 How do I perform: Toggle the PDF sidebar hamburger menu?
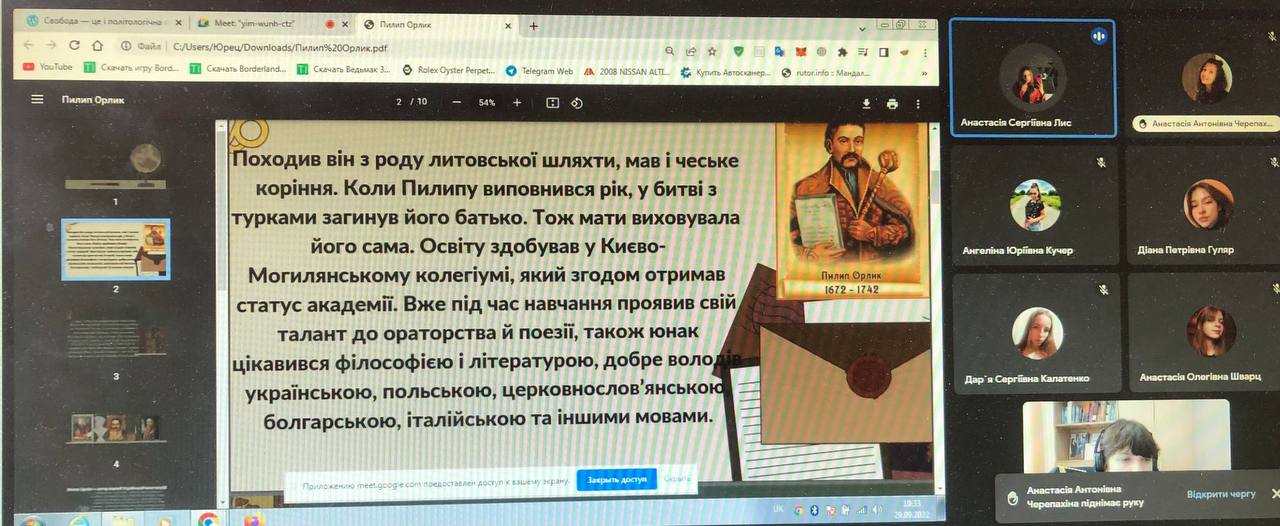click(37, 100)
